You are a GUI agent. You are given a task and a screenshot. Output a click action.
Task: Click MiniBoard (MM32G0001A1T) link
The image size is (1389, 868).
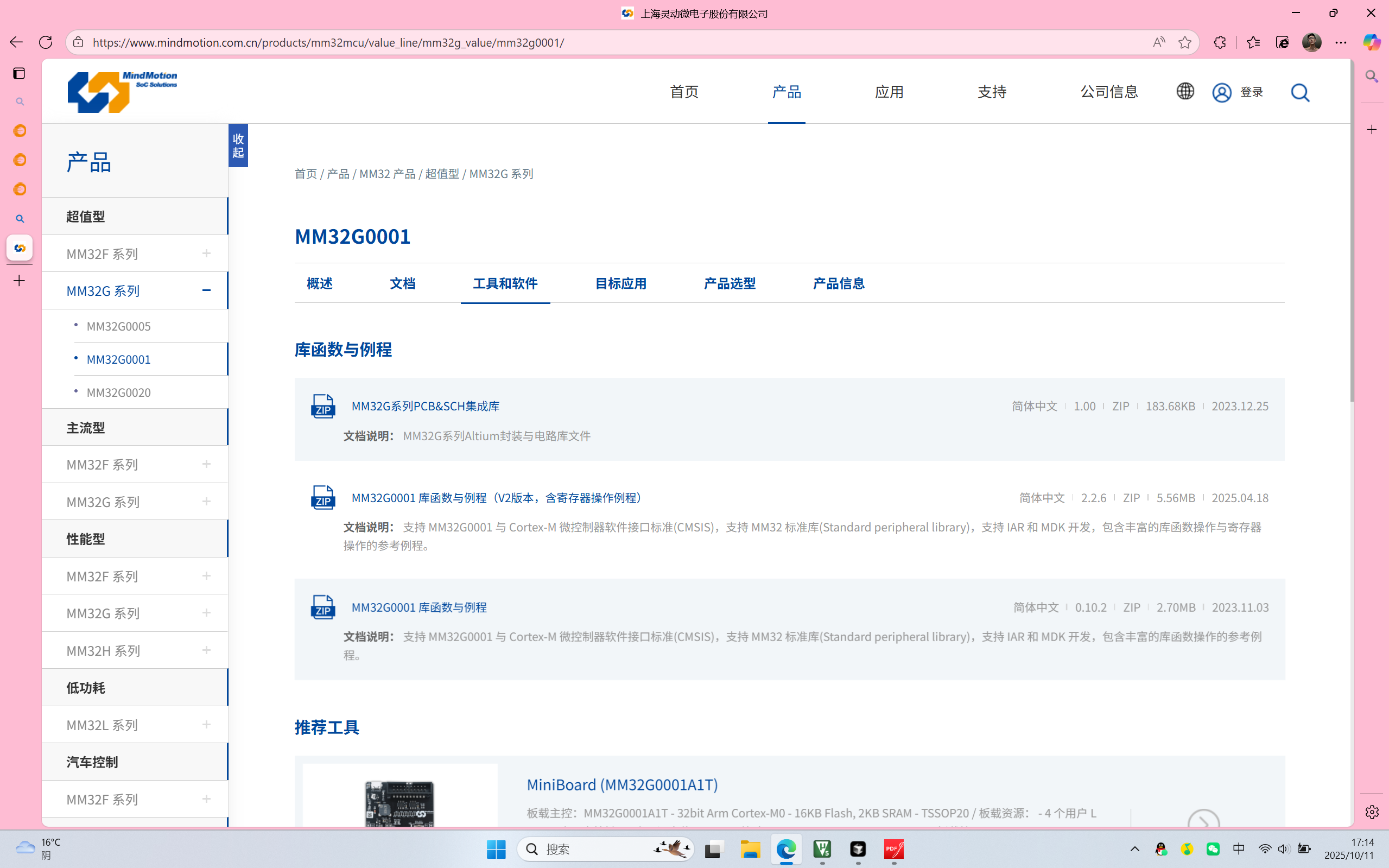coord(622,785)
